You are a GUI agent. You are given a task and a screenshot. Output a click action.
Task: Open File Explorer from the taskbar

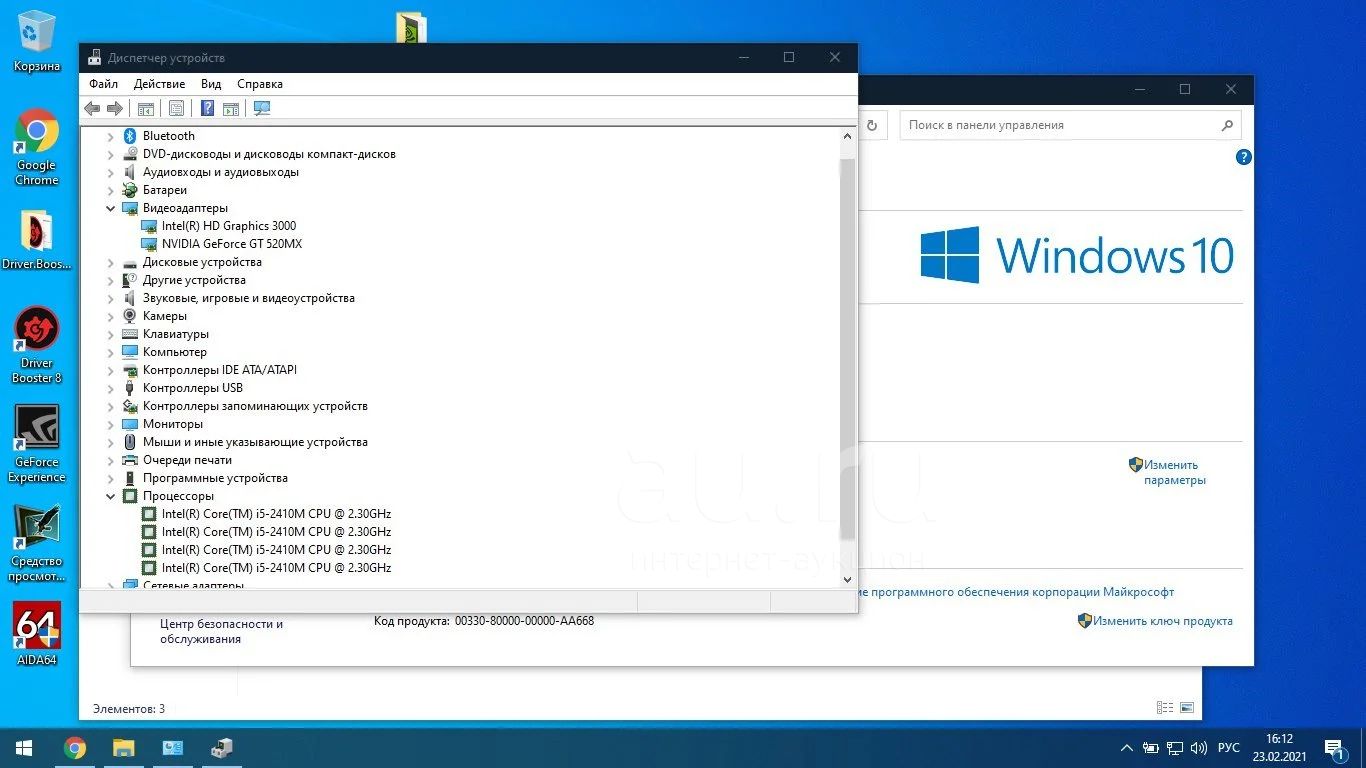124,748
